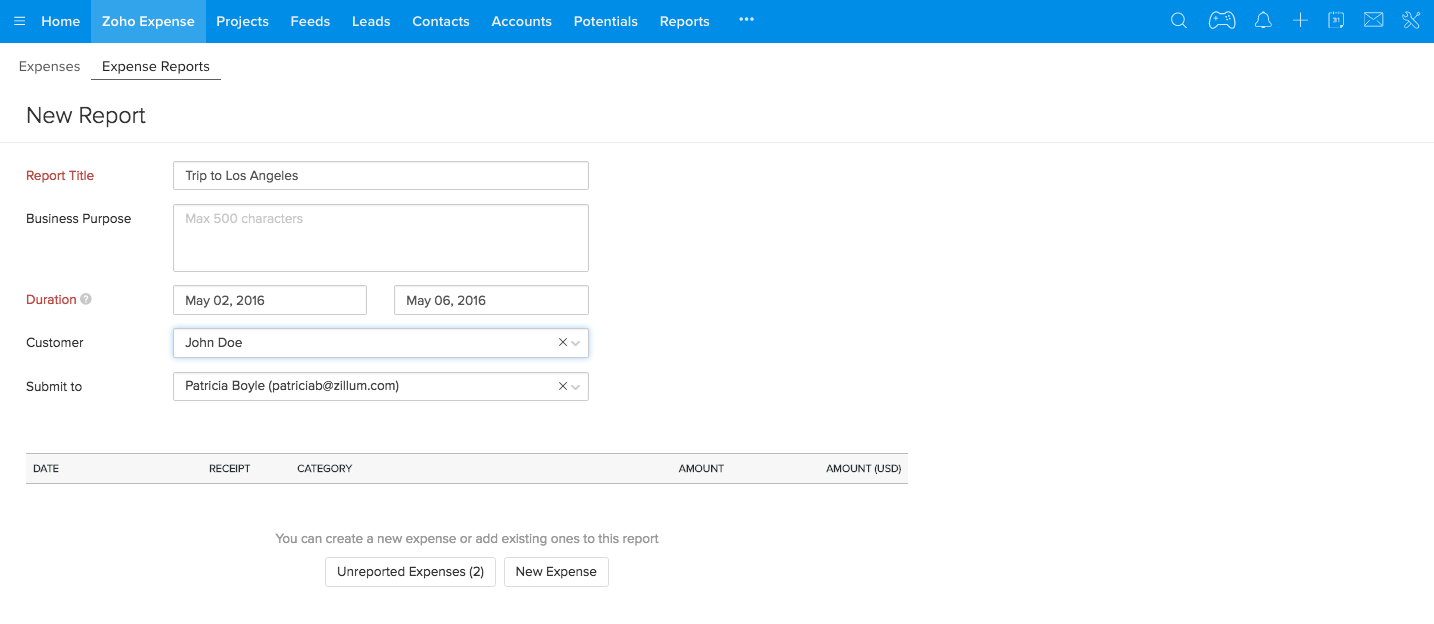Screen dimensions: 1434x624
Task: Click the New Expense button
Action: pos(556,571)
